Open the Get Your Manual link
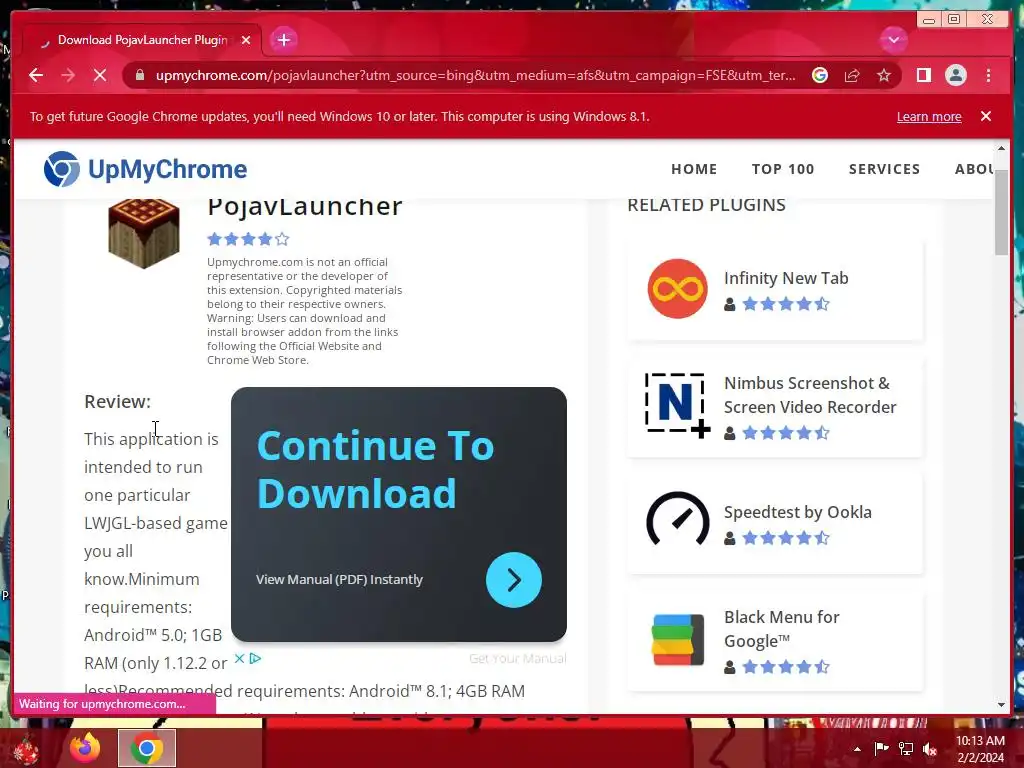 tap(517, 658)
